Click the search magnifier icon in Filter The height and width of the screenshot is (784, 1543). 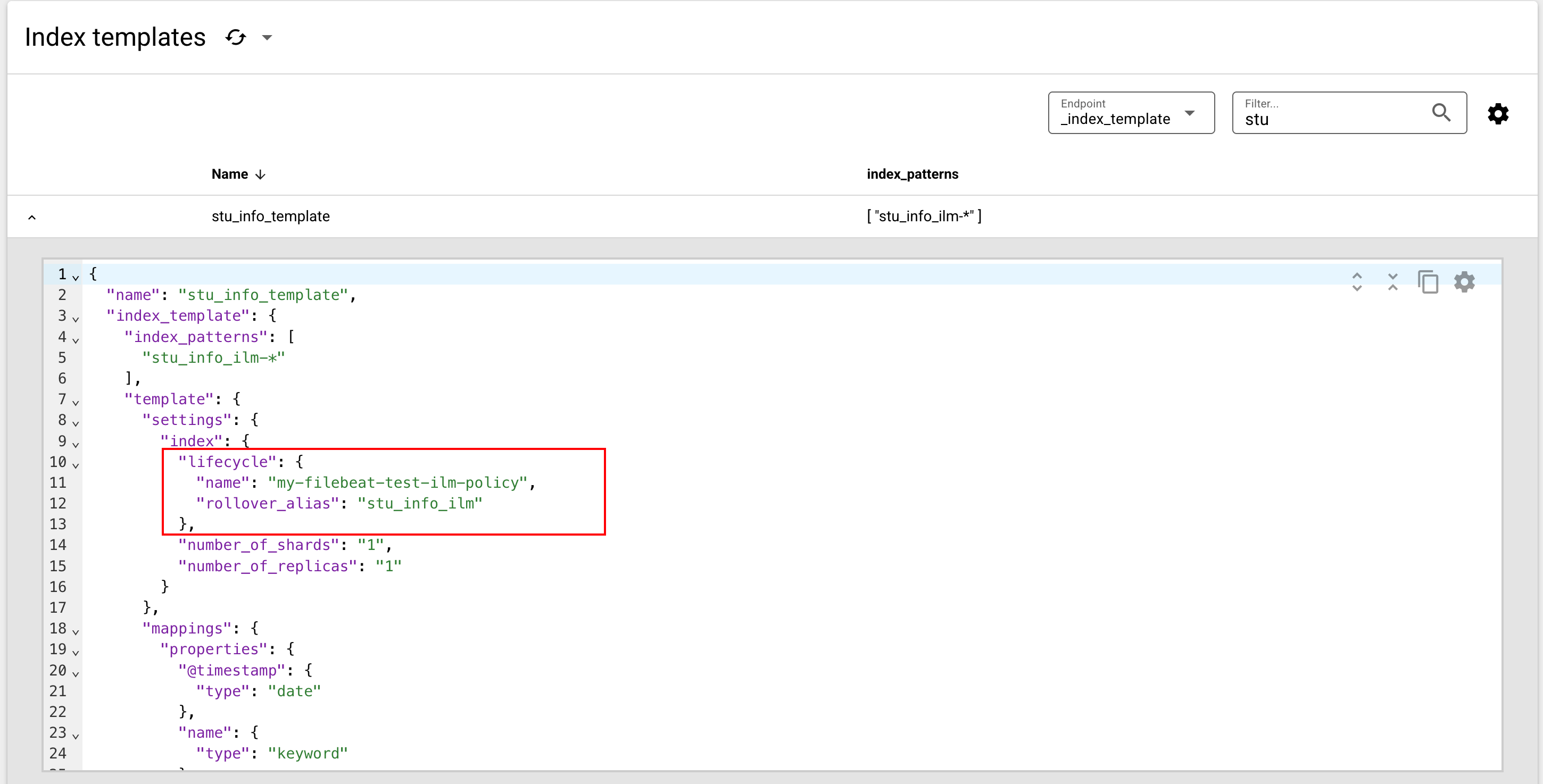1441,113
